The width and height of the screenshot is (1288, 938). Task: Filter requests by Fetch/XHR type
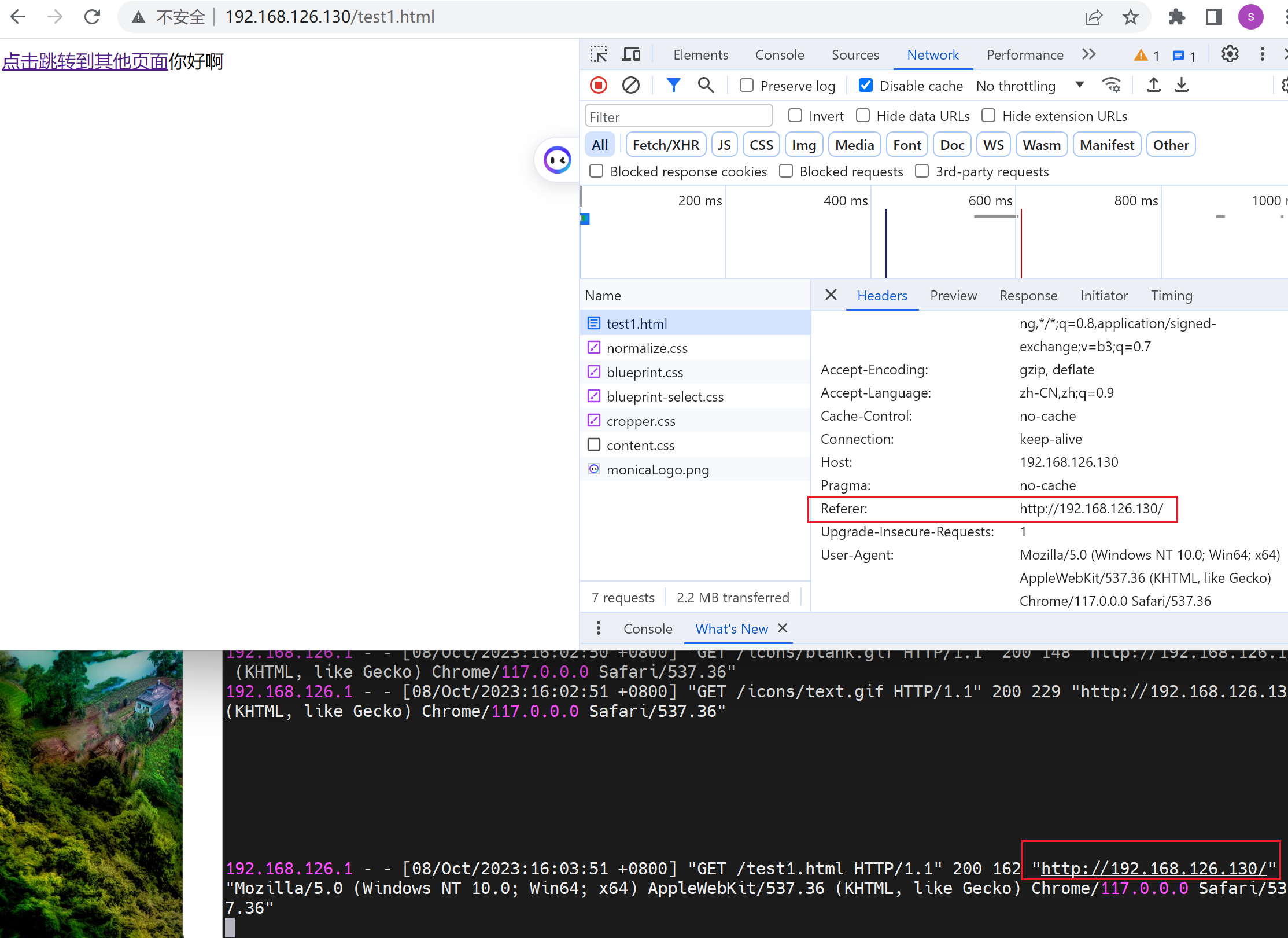tap(665, 145)
